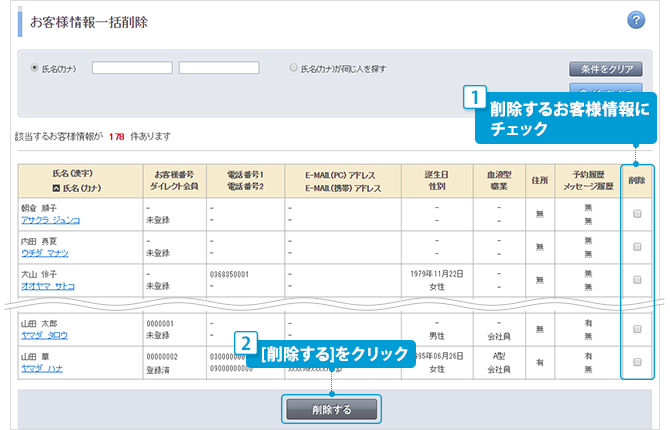Select 氏名(カナ)が同じ人を探す radio option

click(293, 68)
